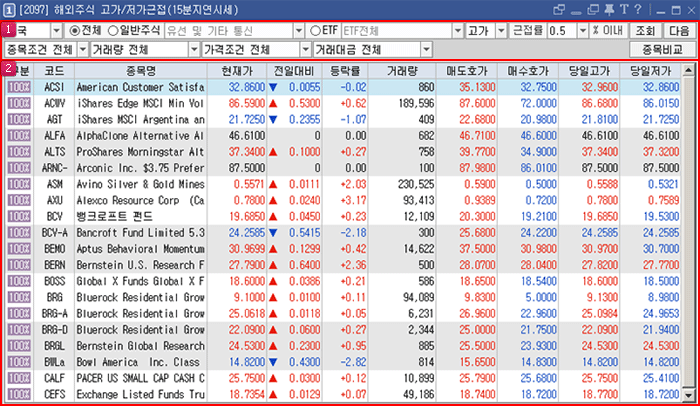Click the 100% badge in the BEMO row

[x=19, y=249]
